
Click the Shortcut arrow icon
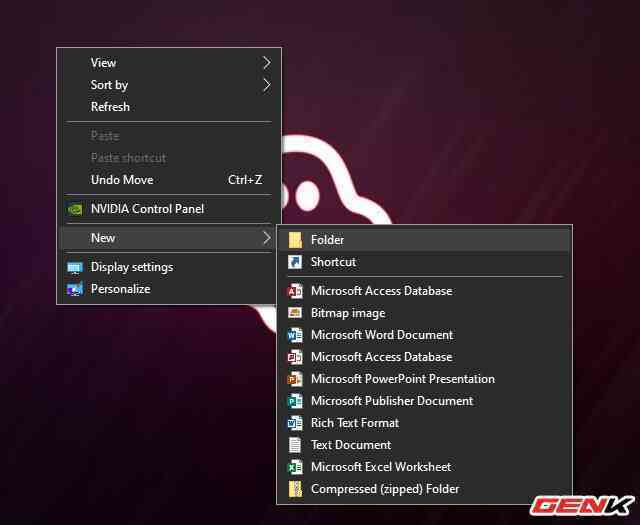(x=295, y=262)
